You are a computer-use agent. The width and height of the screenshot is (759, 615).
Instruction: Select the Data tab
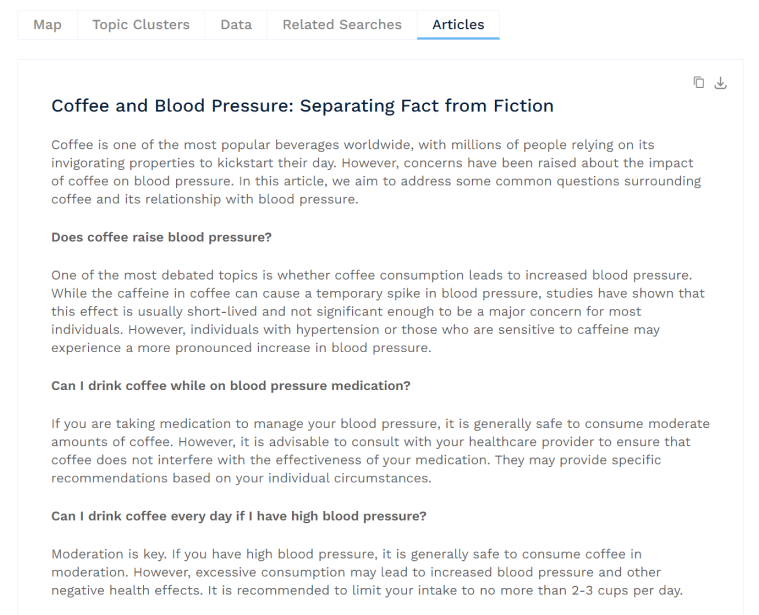236,25
